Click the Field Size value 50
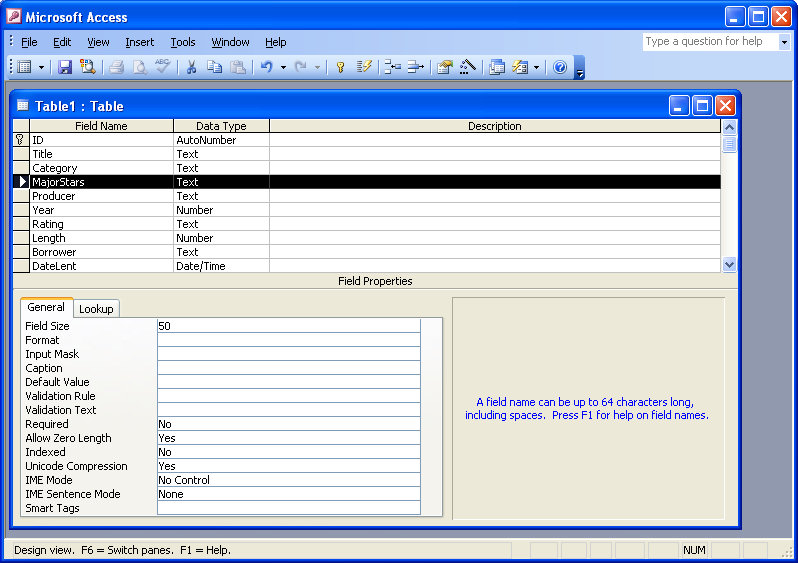 [289, 326]
